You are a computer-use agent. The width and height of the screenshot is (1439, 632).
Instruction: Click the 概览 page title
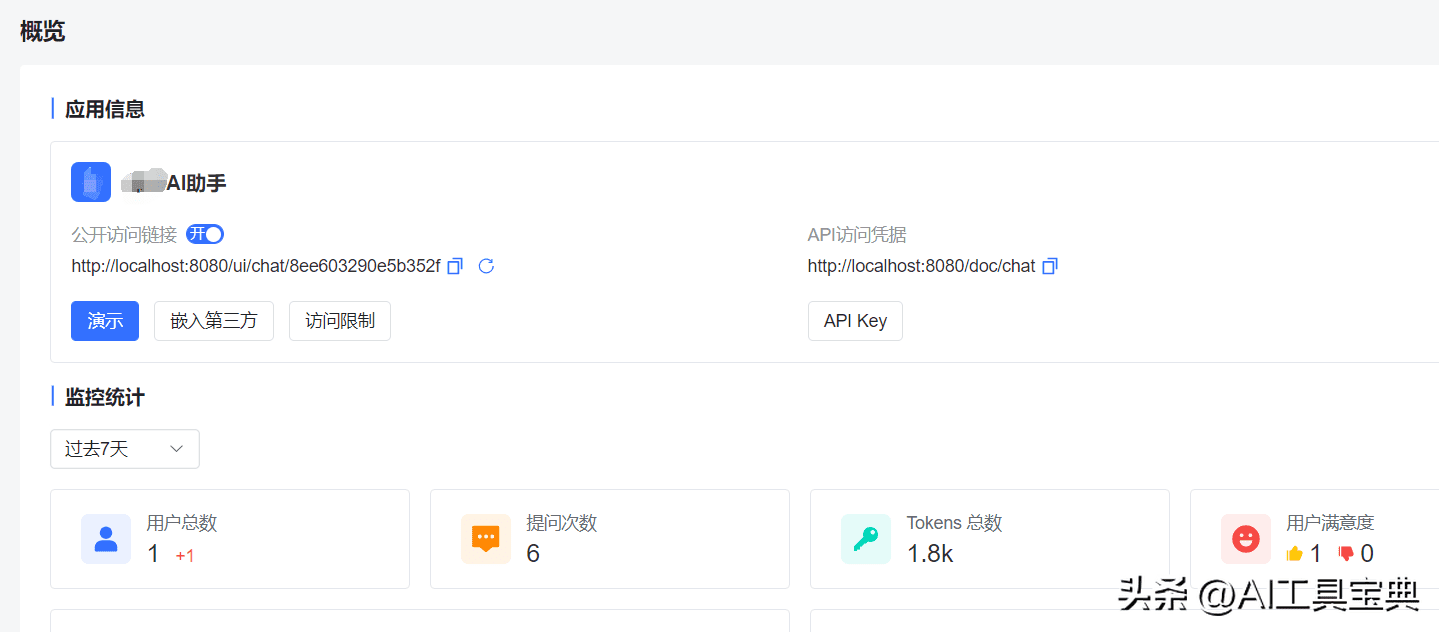pyautogui.click(x=43, y=31)
